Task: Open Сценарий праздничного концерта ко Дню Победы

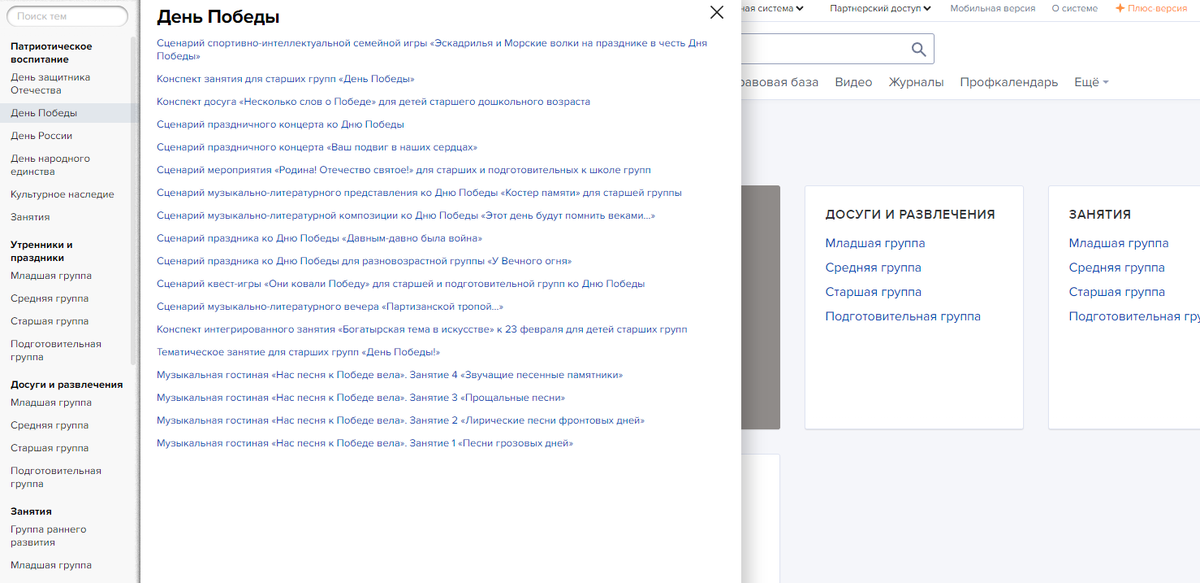Action: [280, 124]
